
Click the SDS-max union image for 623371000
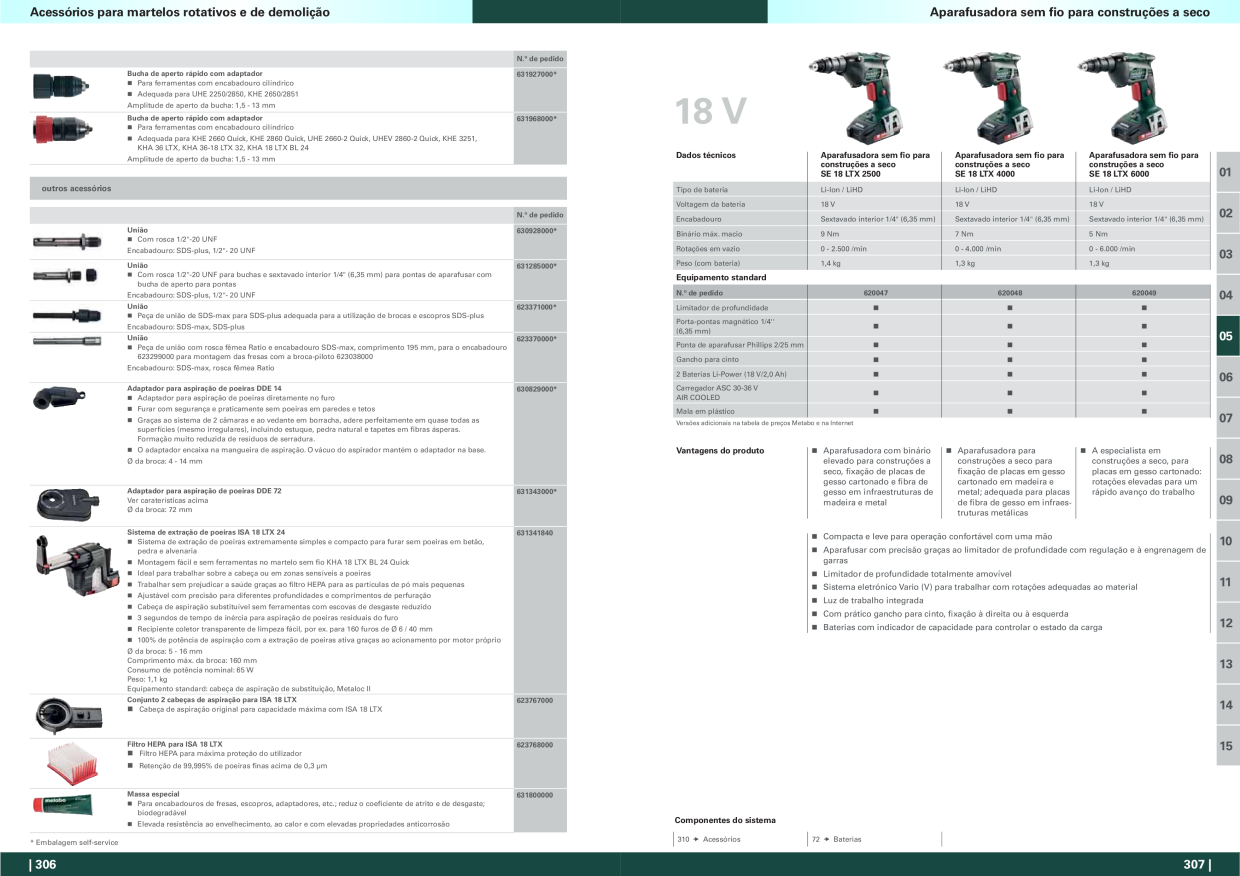pos(68,314)
